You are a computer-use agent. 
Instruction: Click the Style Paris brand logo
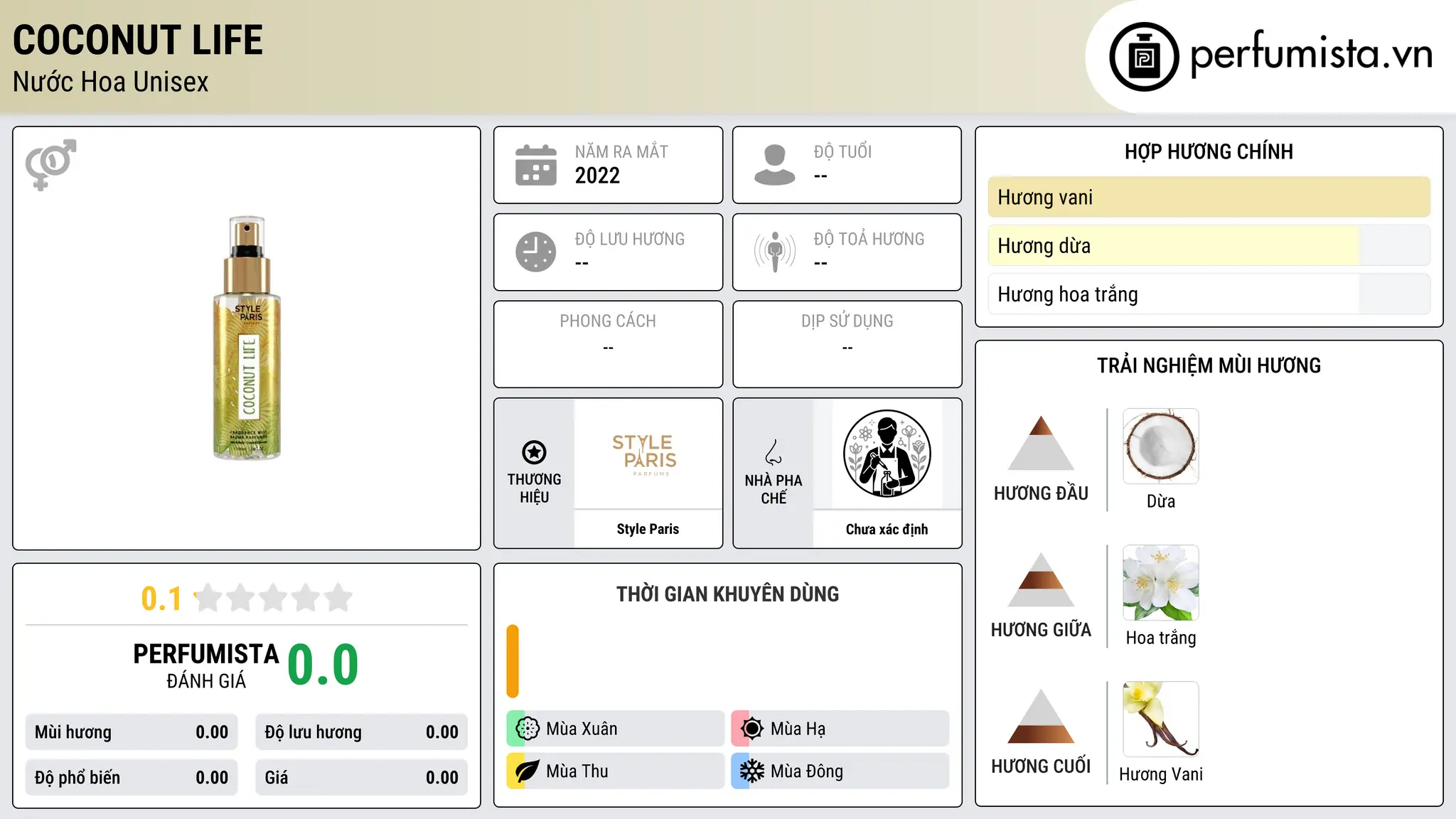pyautogui.click(x=645, y=455)
